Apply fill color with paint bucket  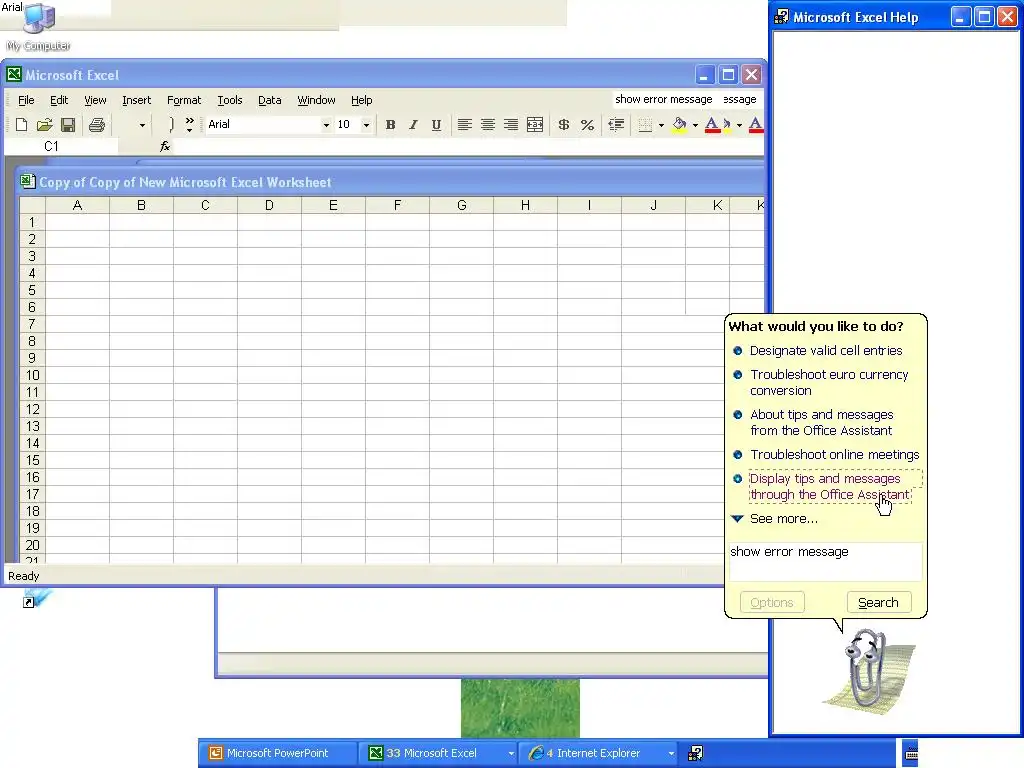click(x=679, y=124)
